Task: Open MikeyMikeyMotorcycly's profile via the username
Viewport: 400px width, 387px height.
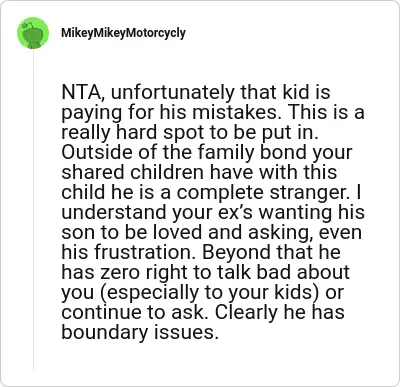Action: click(x=123, y=33)
